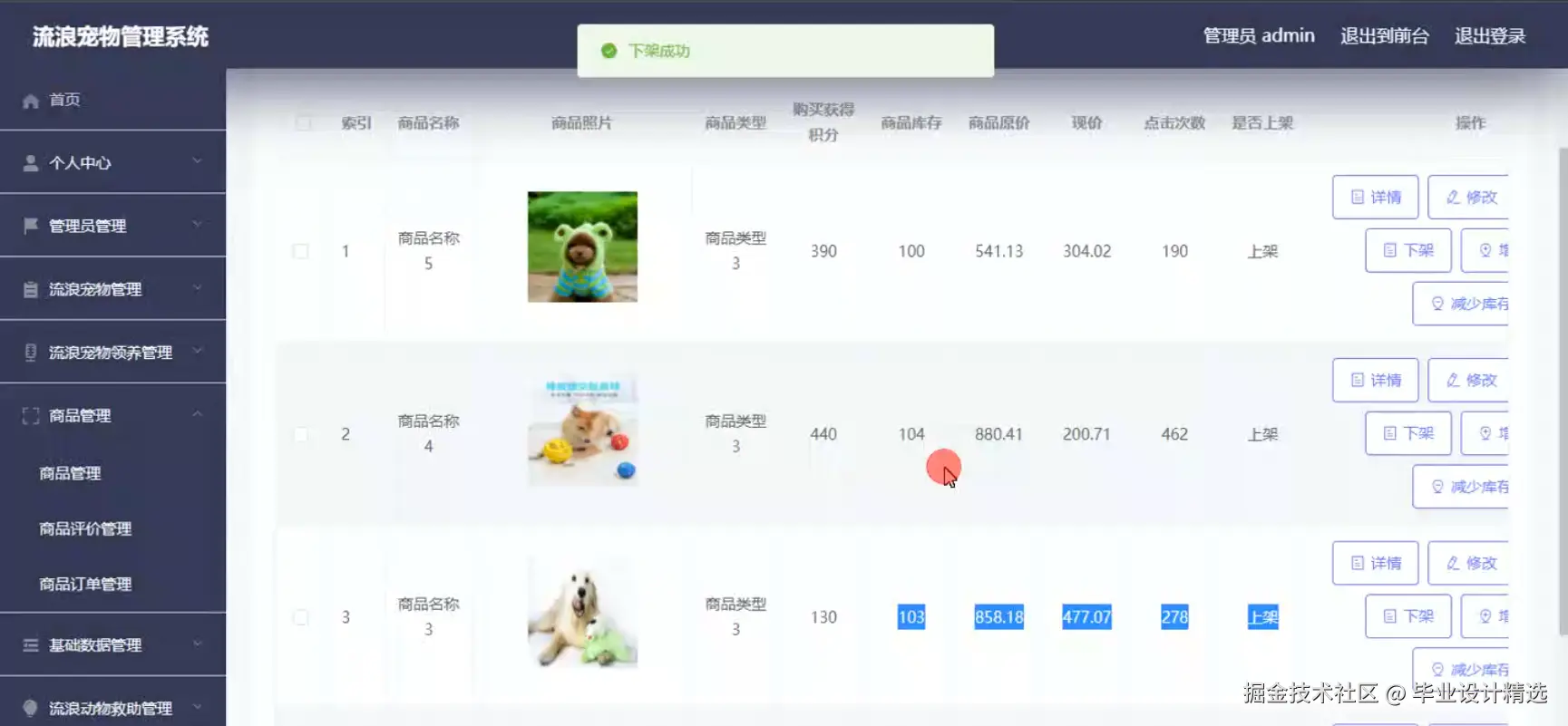Click the icon in row 1 下架 button
The image size is (1568, 726).
click(1390, 250)
